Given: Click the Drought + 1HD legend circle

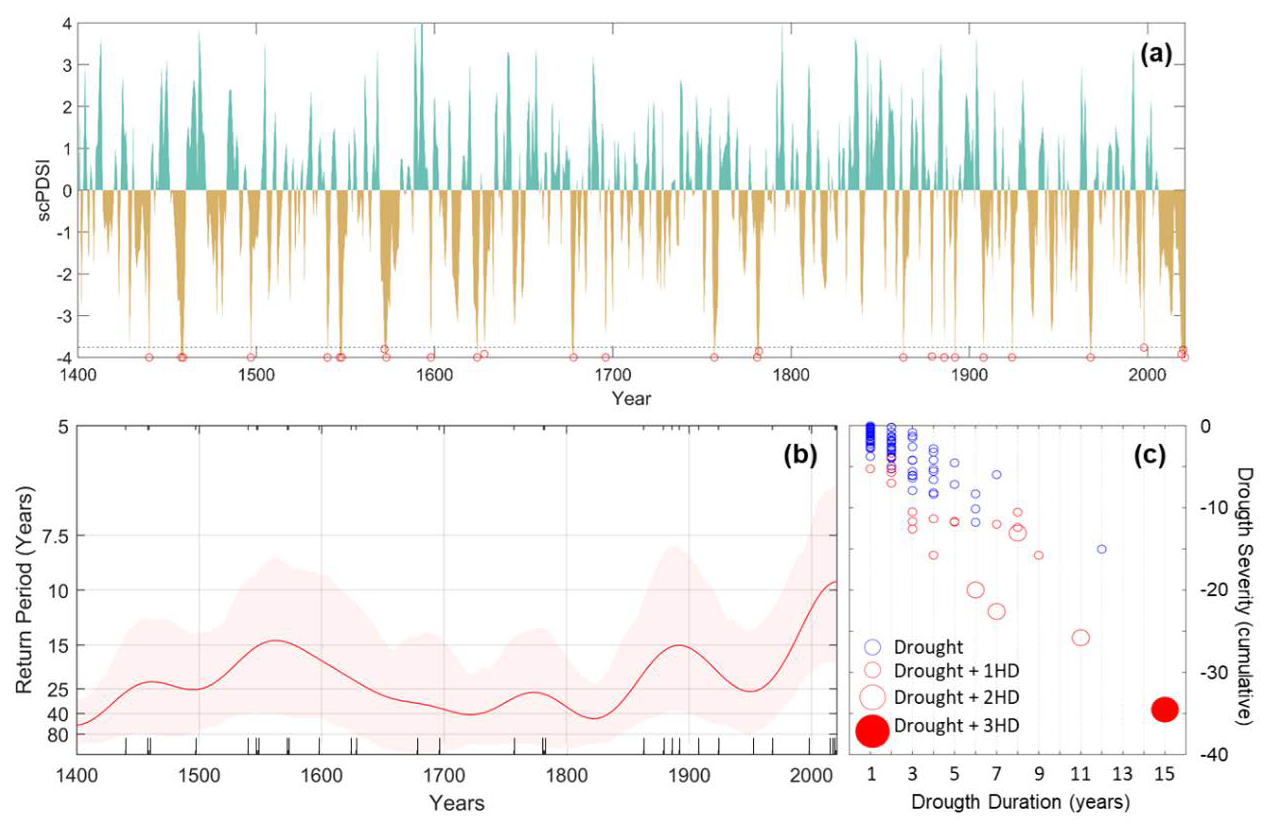Looking at the screenshot, I should coord(872,669).
